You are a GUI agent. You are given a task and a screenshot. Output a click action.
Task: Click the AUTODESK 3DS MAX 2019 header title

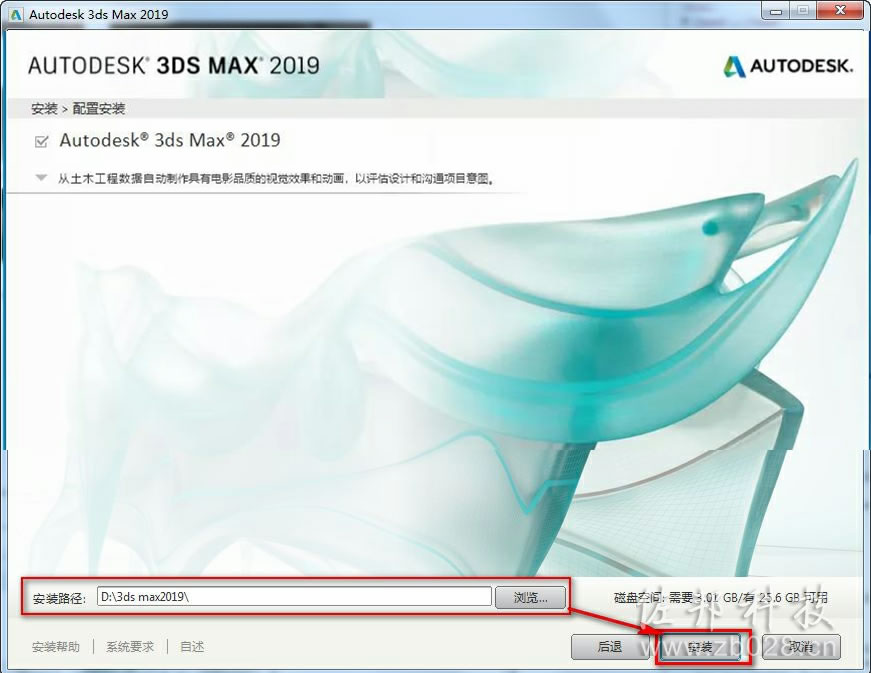tap(174, 66)
